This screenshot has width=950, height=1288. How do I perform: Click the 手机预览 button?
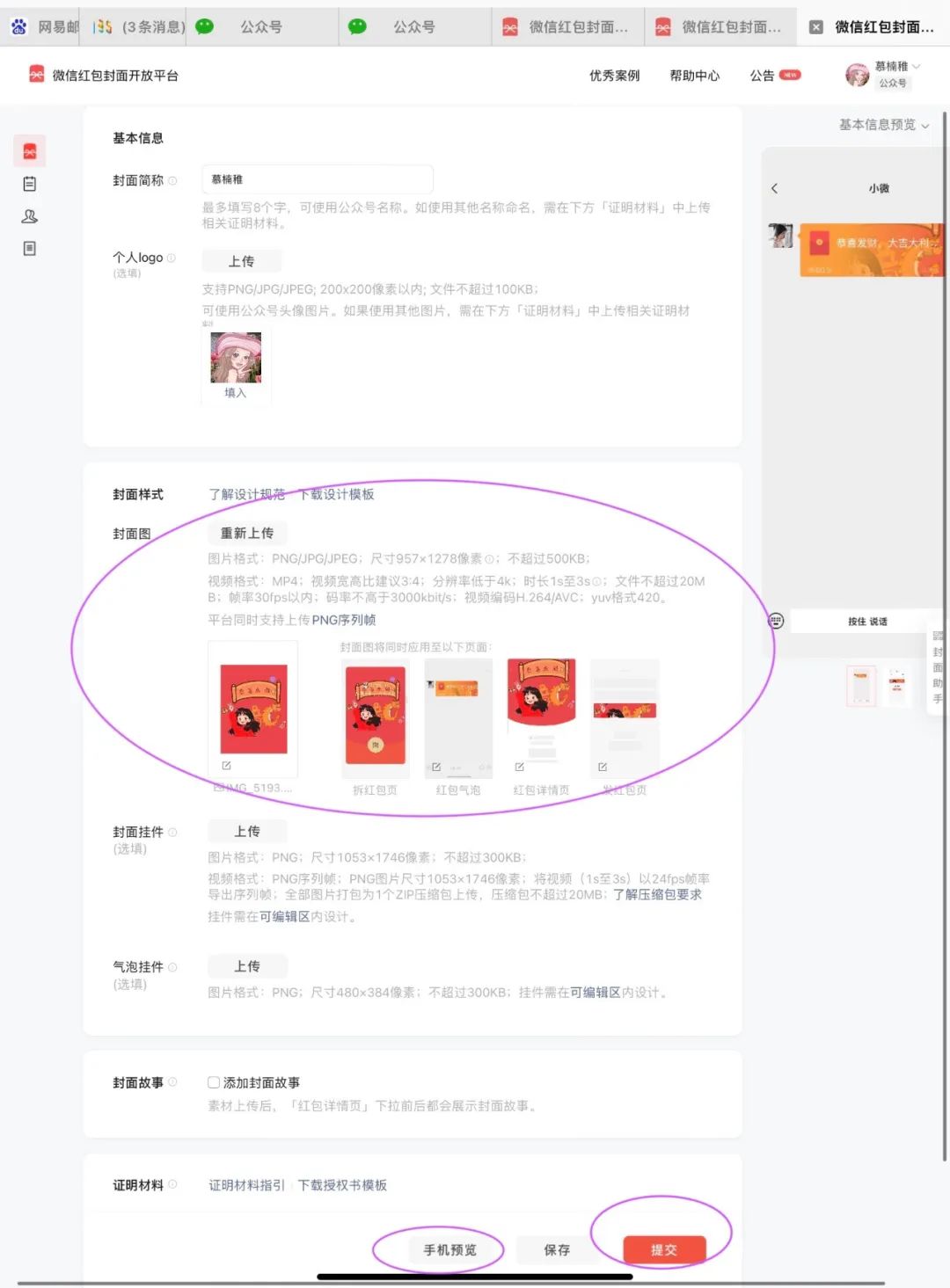(x=449, y=1249)
